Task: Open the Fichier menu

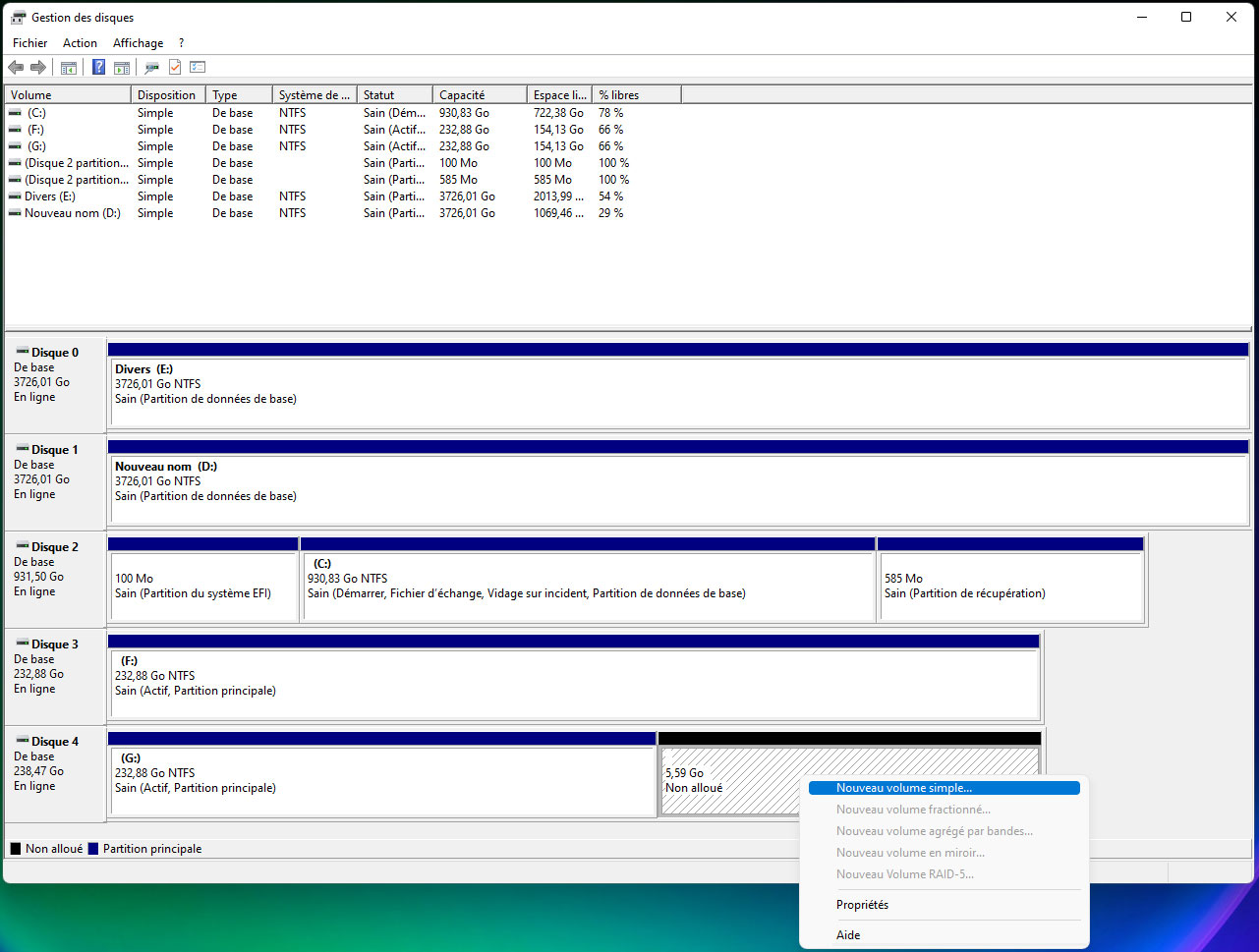Action: pos(30,43)
